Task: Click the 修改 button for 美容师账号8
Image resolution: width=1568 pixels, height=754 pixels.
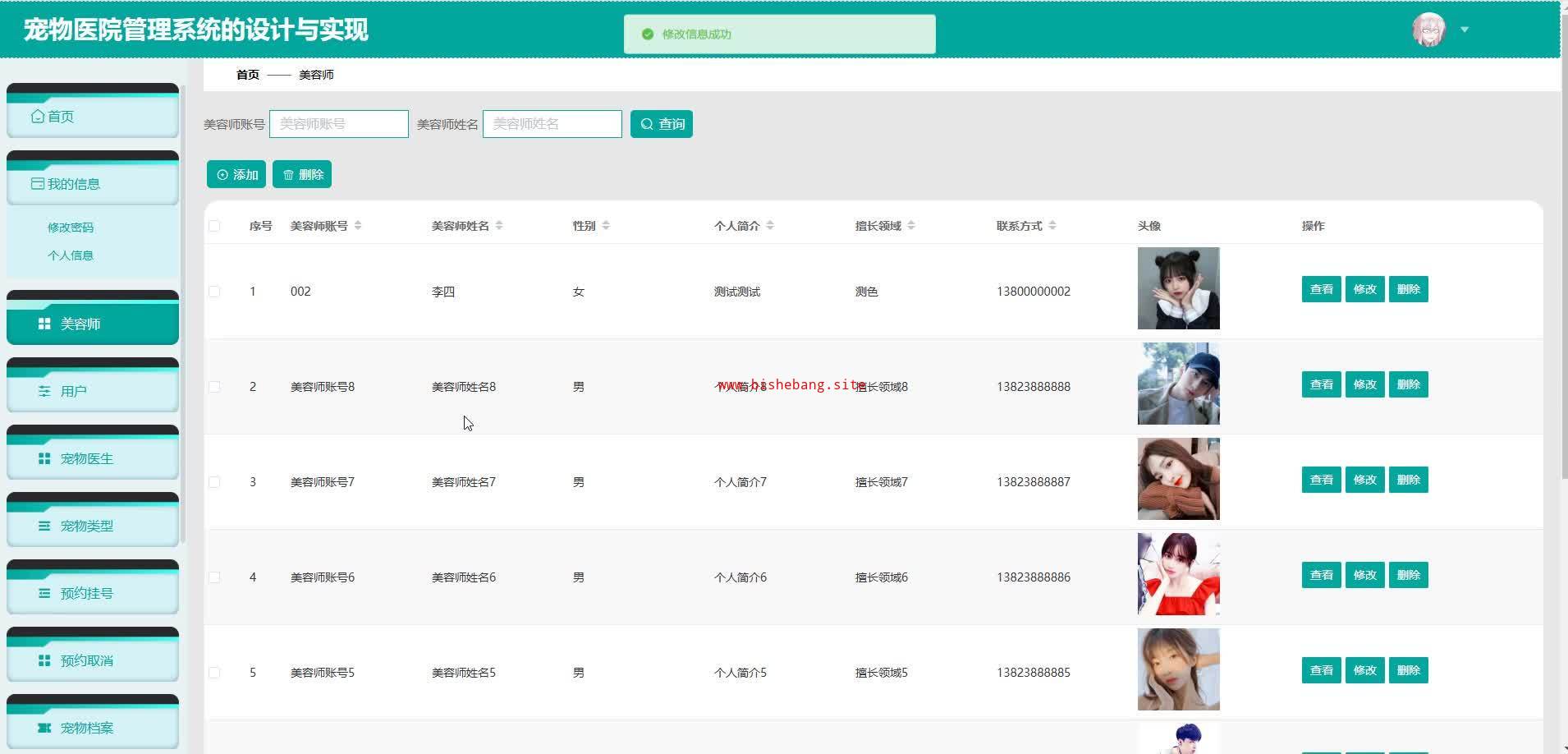Action: [x=1364, y=384]
